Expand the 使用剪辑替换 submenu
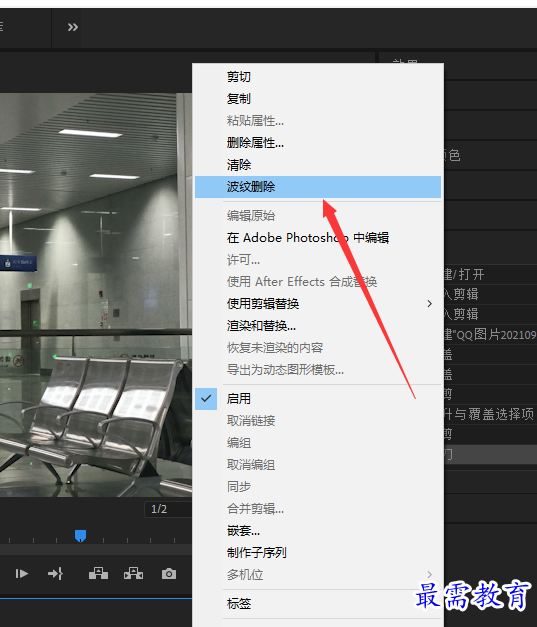This screenshot has height=627, width=537. tap(318, 304)
